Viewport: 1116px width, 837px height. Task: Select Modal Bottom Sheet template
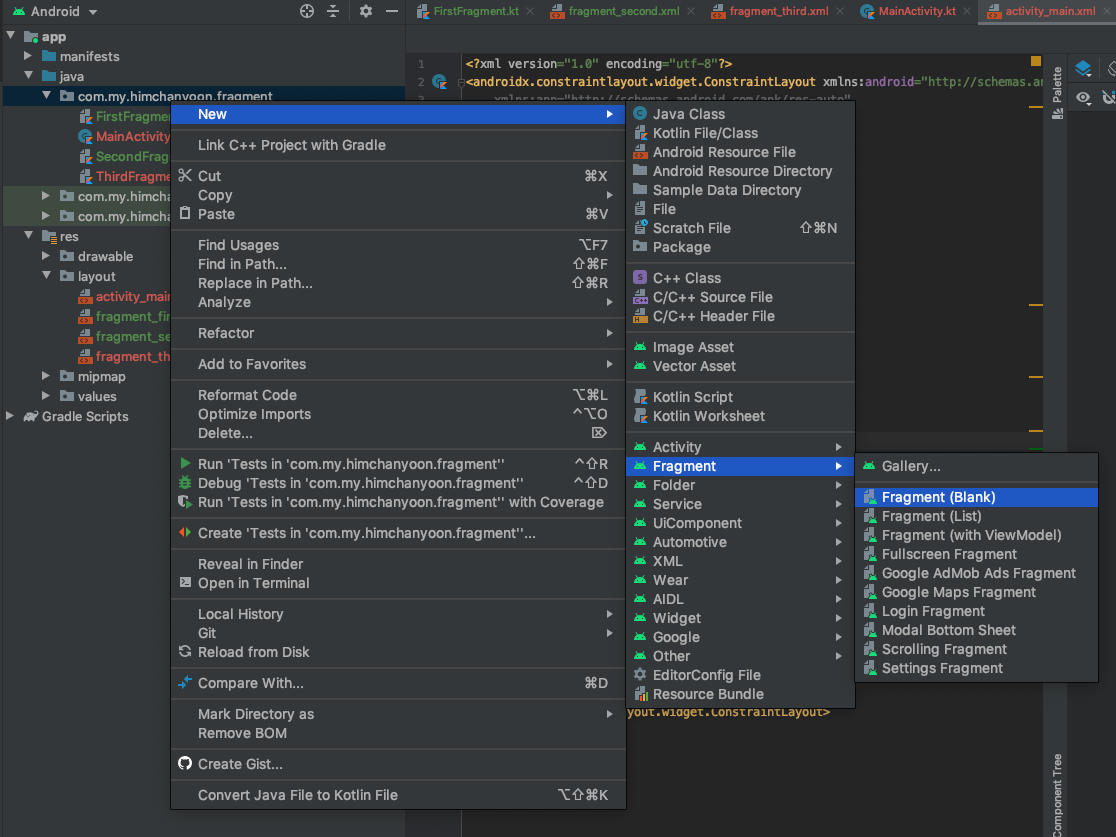point(976,630)
